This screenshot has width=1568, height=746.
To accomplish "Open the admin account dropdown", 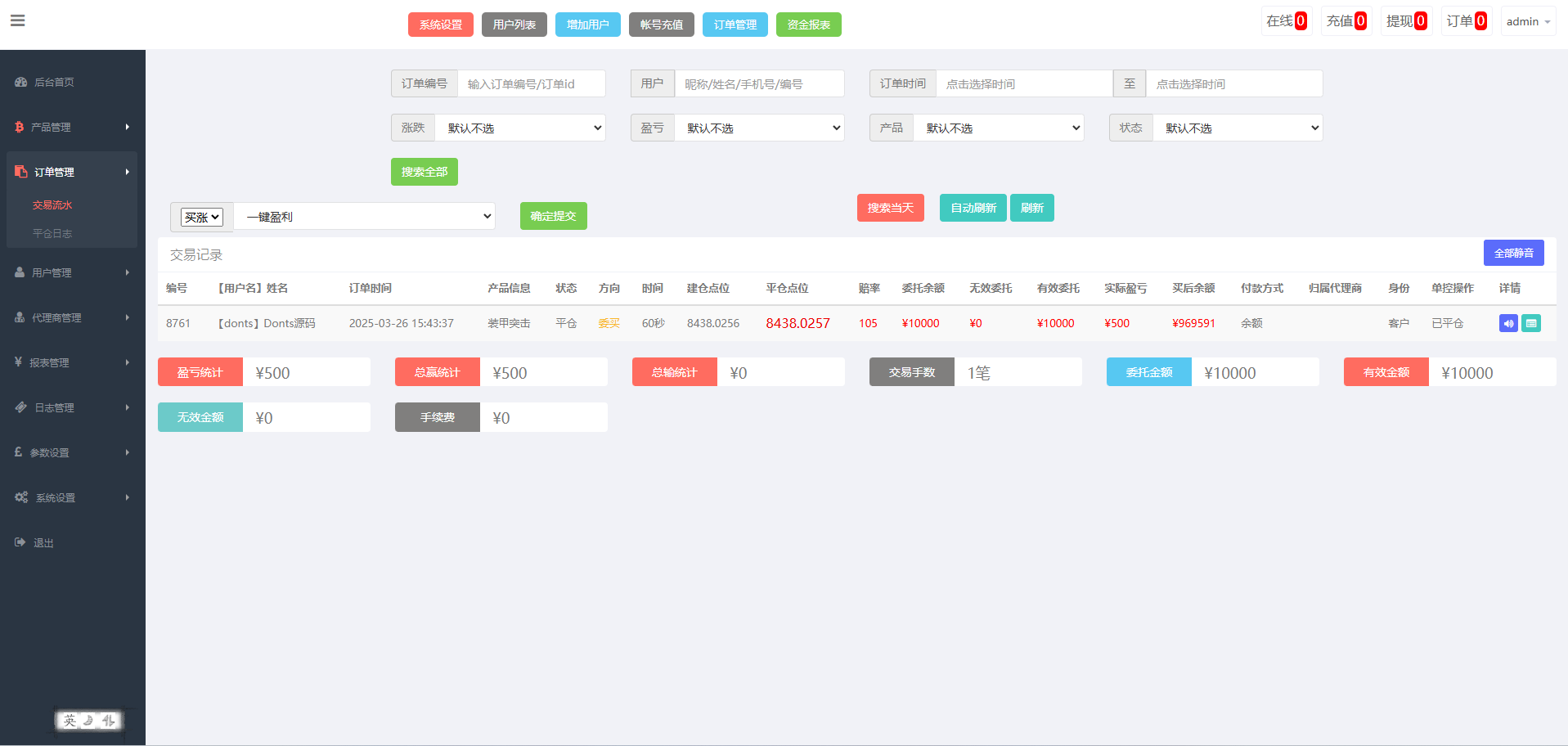I will tap(1527, 21).
